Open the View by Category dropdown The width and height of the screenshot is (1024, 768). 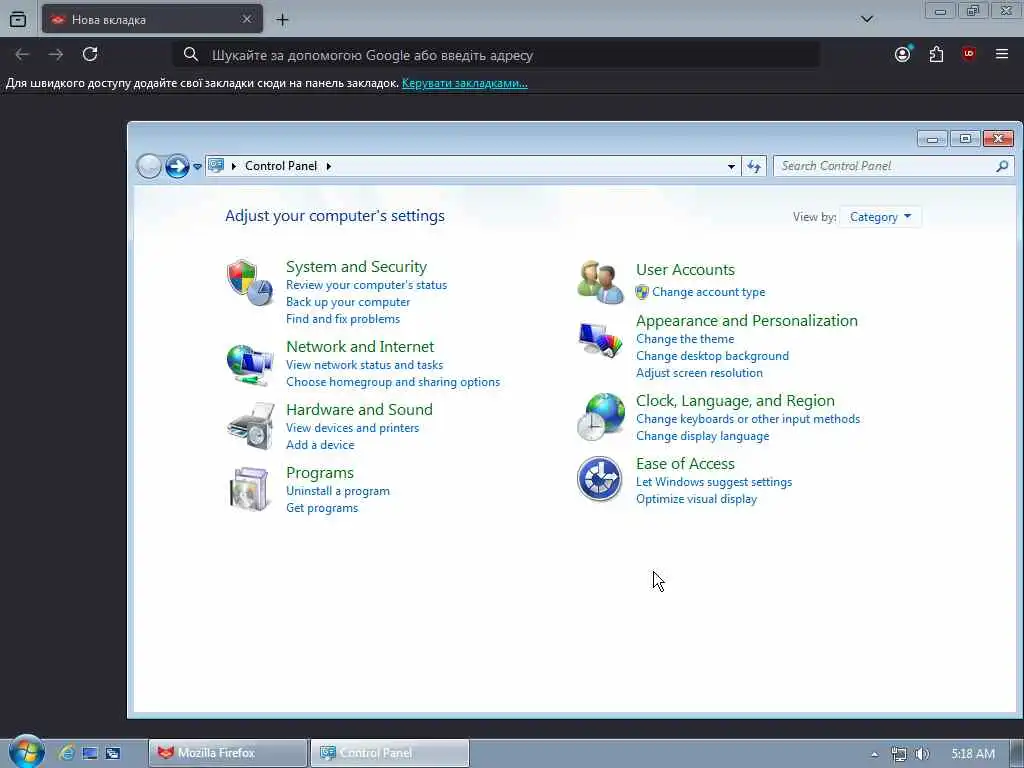coord(880,217)
